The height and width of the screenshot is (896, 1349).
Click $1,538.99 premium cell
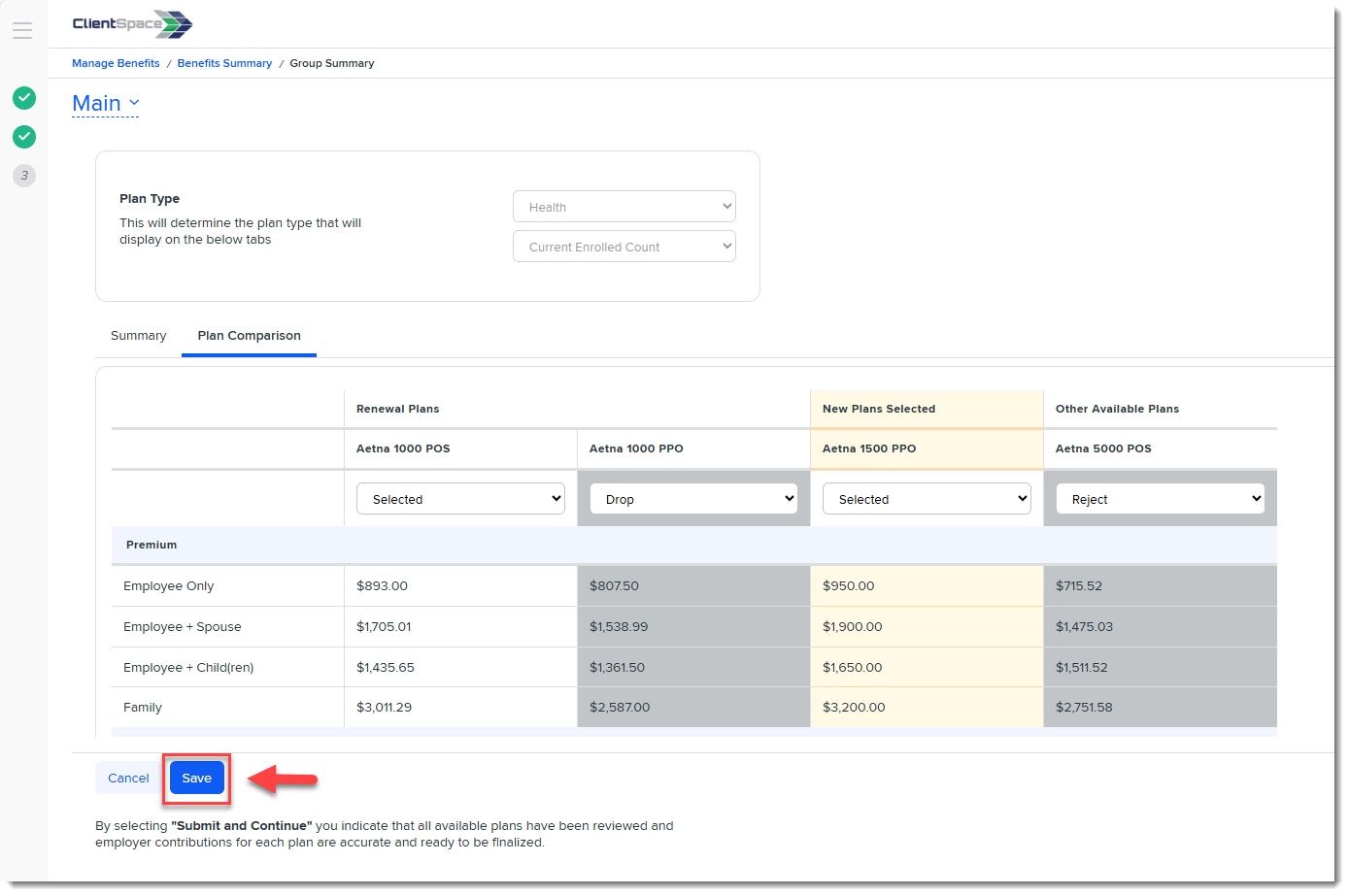click(x=694, y=627)
